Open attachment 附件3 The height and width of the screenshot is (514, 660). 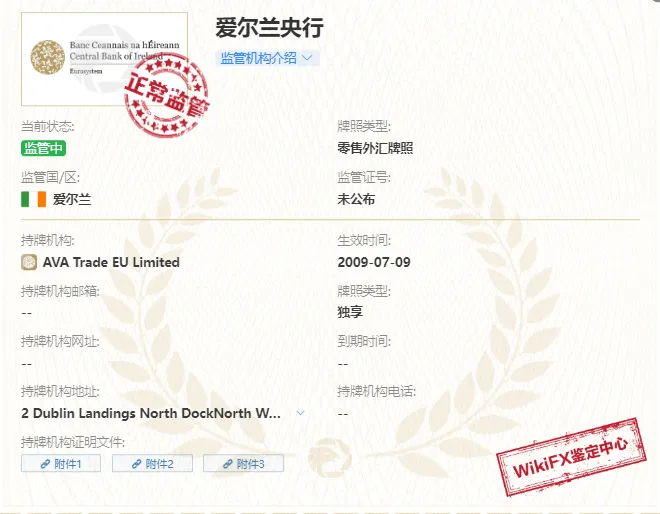243,463
